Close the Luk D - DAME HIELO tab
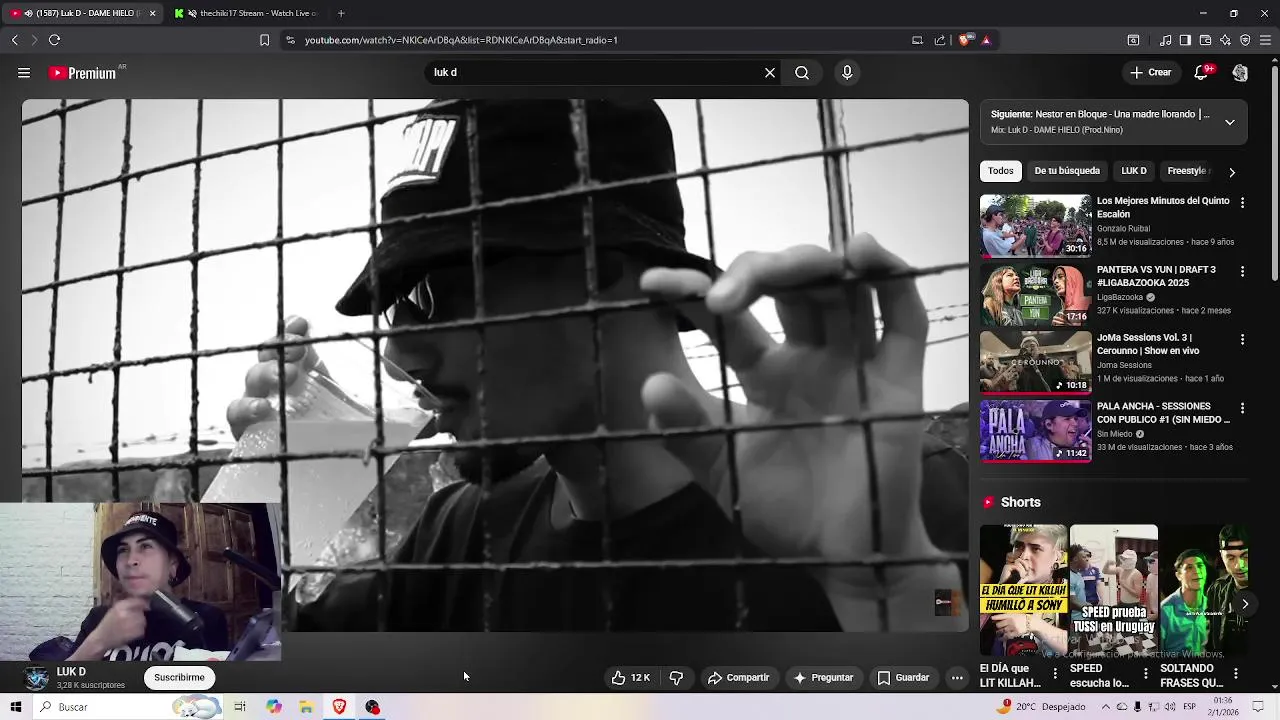 pos(152,13)
